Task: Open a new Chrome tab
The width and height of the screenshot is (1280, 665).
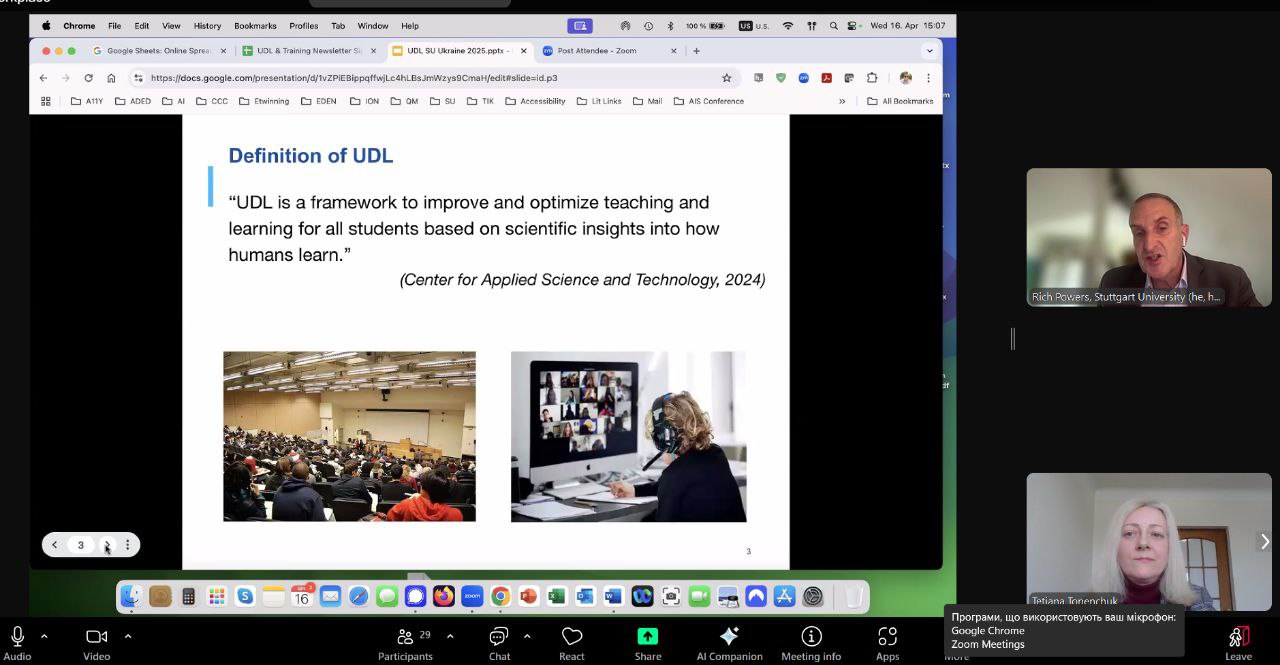Action: click(x=696, y=51)
